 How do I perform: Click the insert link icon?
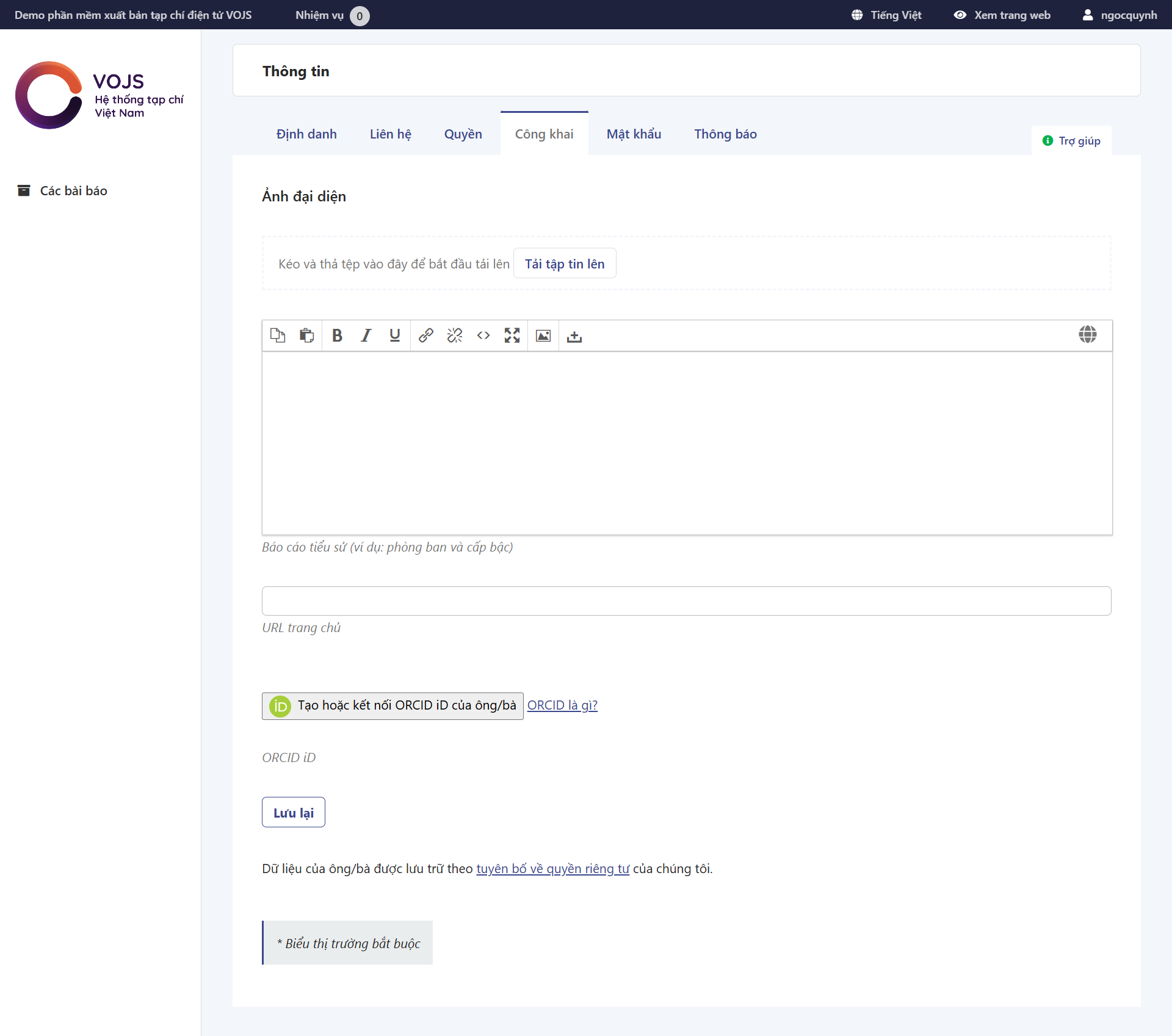(426, 336)
